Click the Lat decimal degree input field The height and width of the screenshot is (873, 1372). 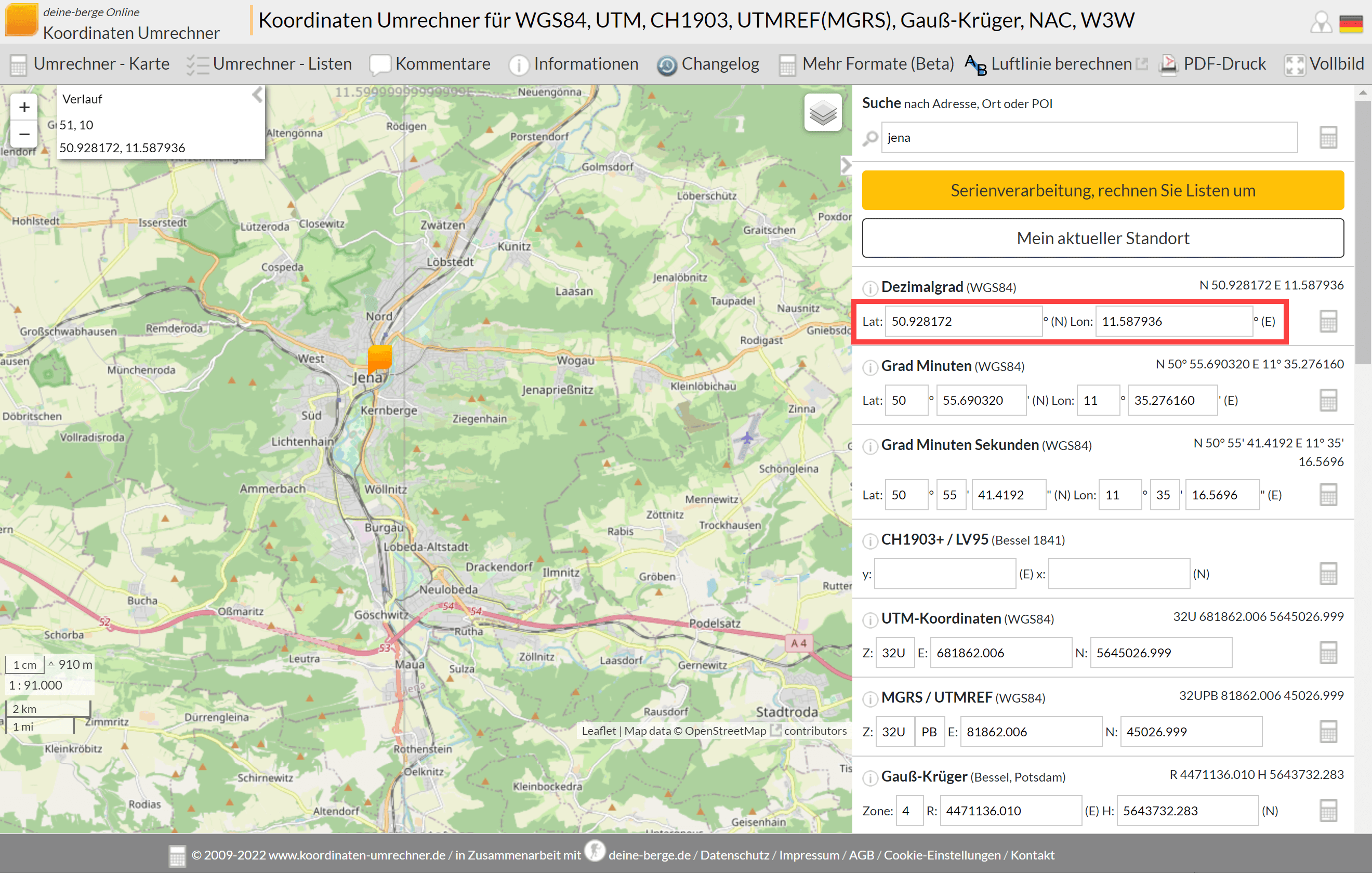[x=963, y=321]
